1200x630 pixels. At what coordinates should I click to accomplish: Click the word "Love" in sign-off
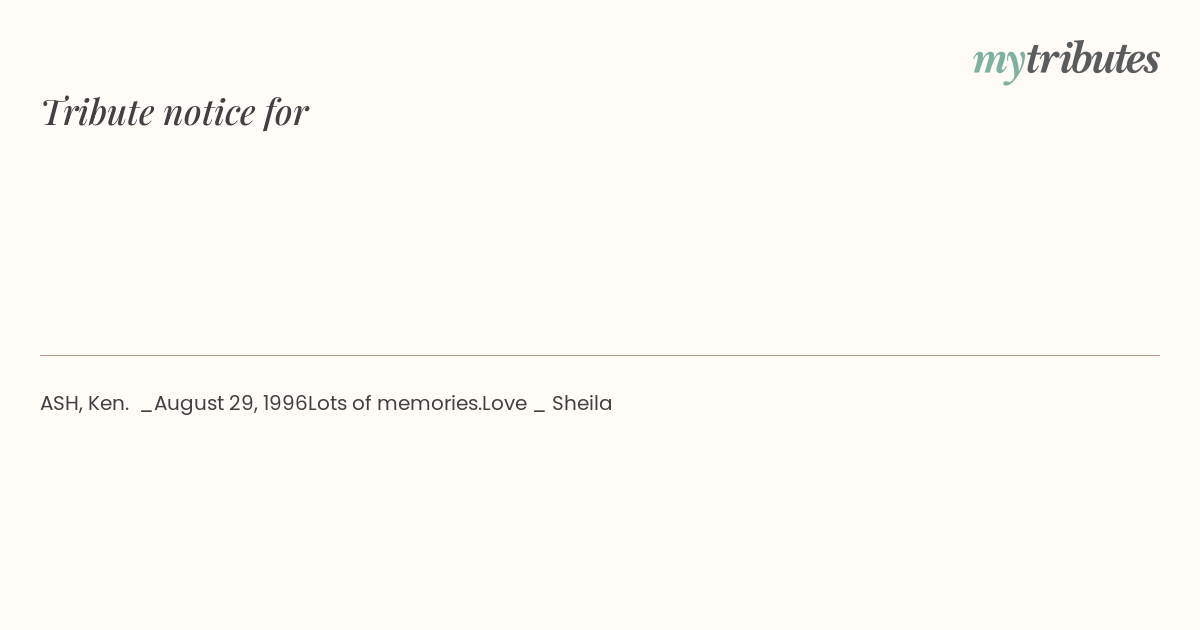tap(504, 403)
